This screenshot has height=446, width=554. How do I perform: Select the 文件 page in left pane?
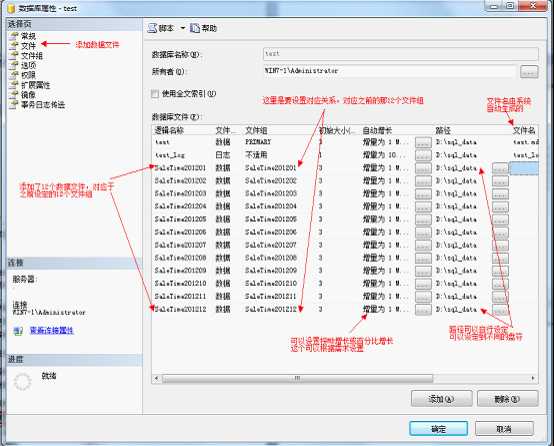[x=28, y=46]
